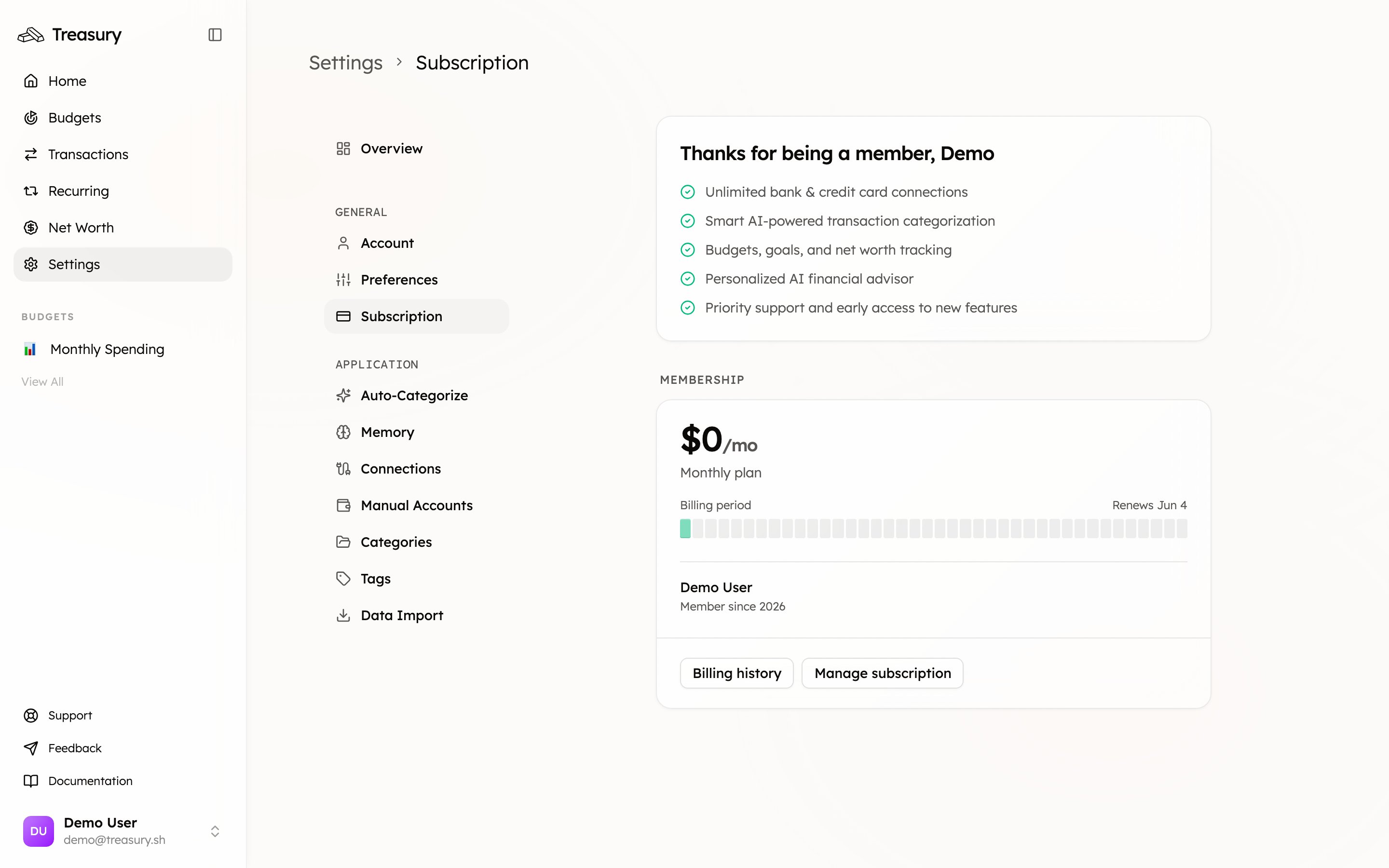This screenshot has height=868, width=1389.
Task: Click the Account person icon
Action: 343,244
